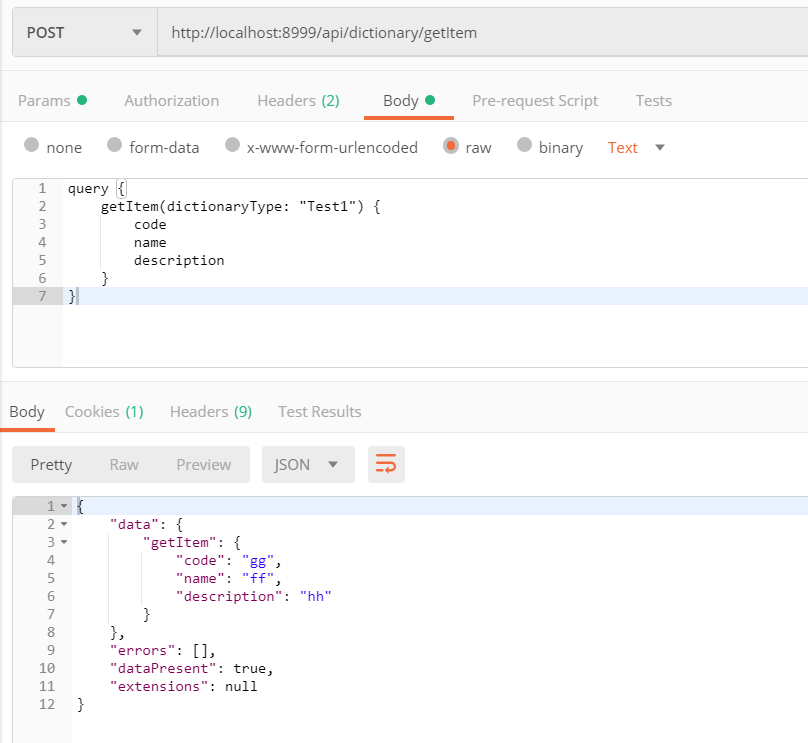Image resolution: width=808 pixels, height=743 pixels.
Task: Collapse the root object on line 1
Action: pyautogui.click(x=64, y=507)
